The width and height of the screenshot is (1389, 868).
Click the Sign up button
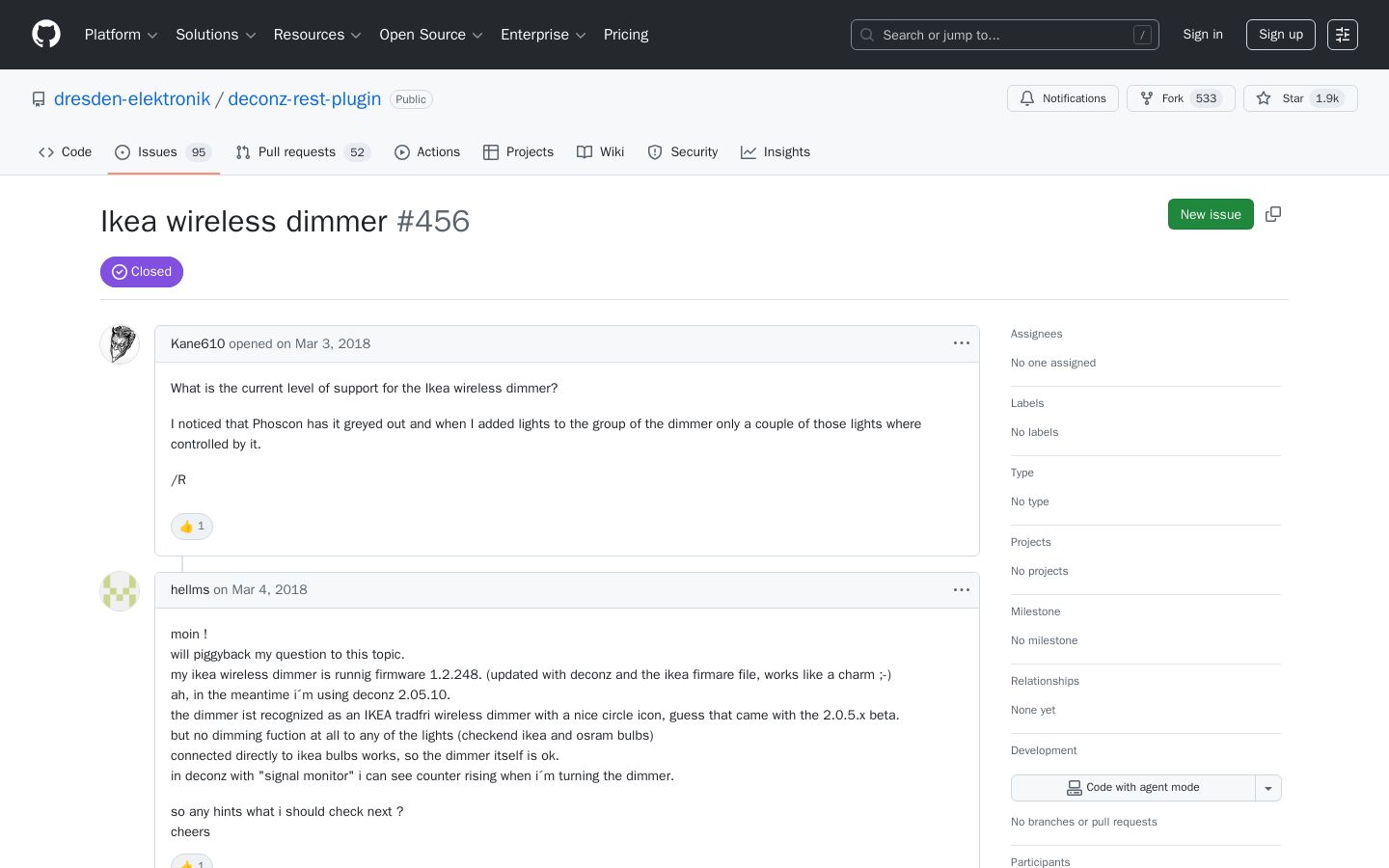[x=1281, y=35]
